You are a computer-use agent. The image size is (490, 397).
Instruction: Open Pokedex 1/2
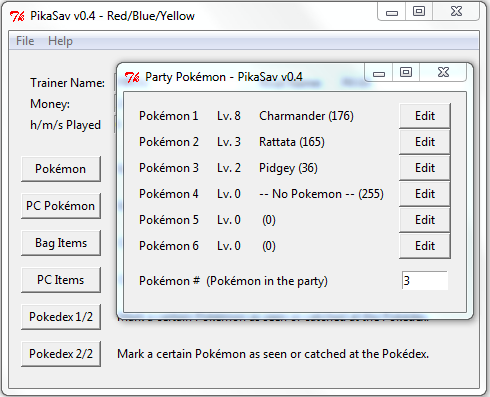point(61,317)
